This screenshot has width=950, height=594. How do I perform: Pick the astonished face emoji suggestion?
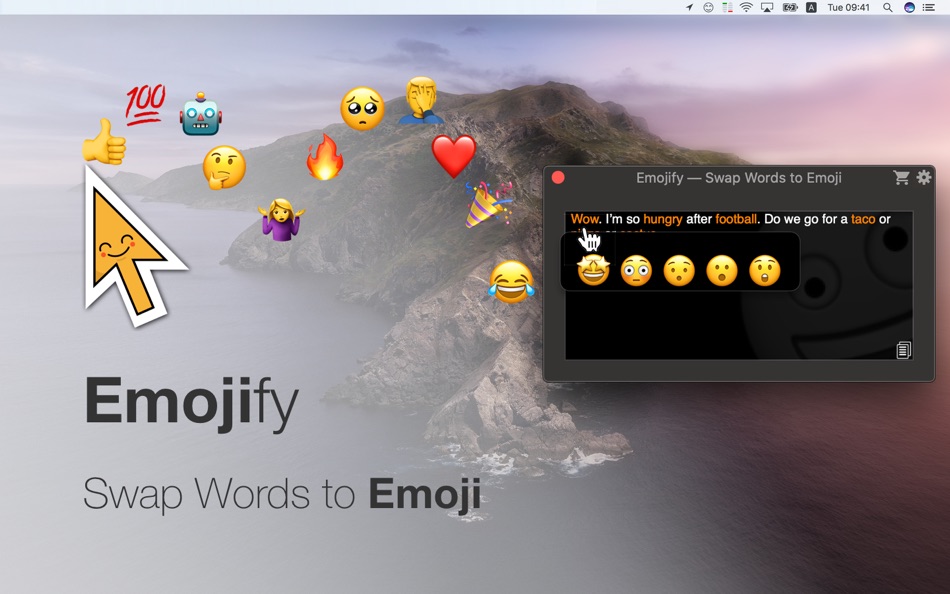[x=765, y=270]
